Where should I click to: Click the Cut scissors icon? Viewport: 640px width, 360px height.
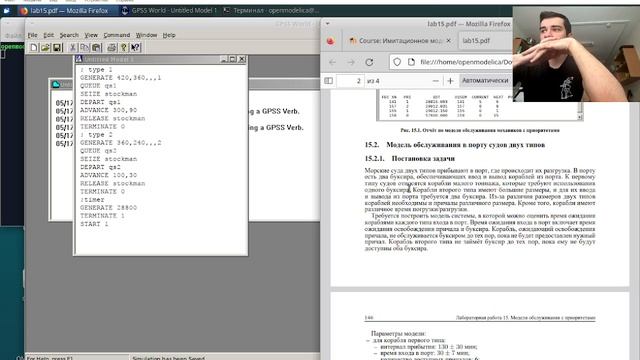coord(73,48)
